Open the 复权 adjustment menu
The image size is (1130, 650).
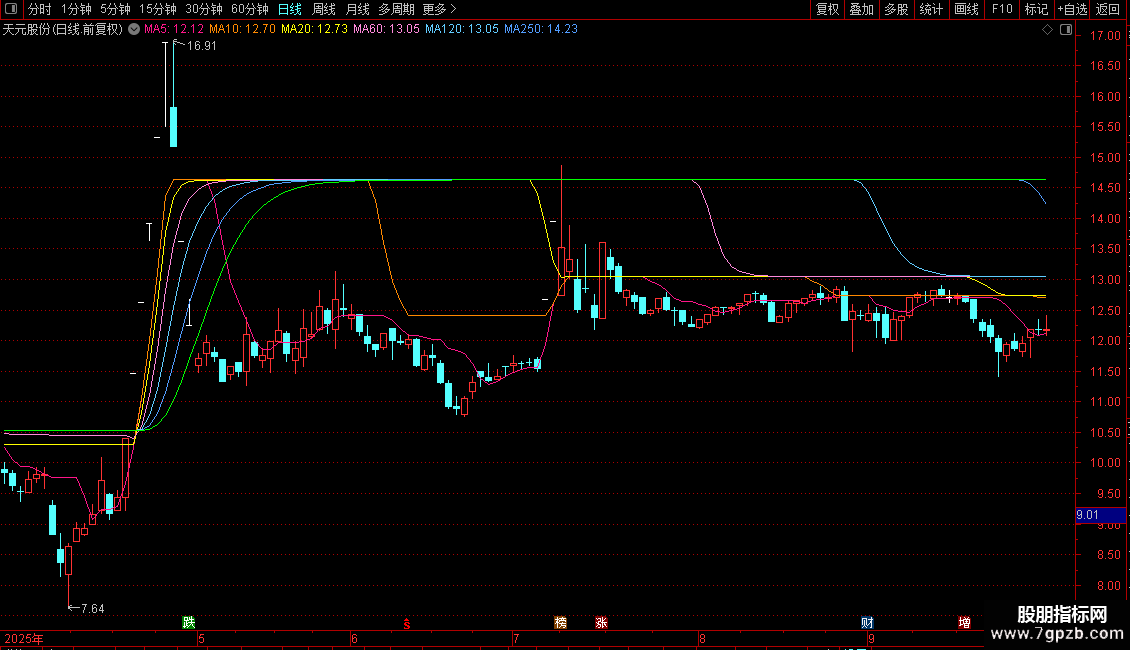click(827, 9)
